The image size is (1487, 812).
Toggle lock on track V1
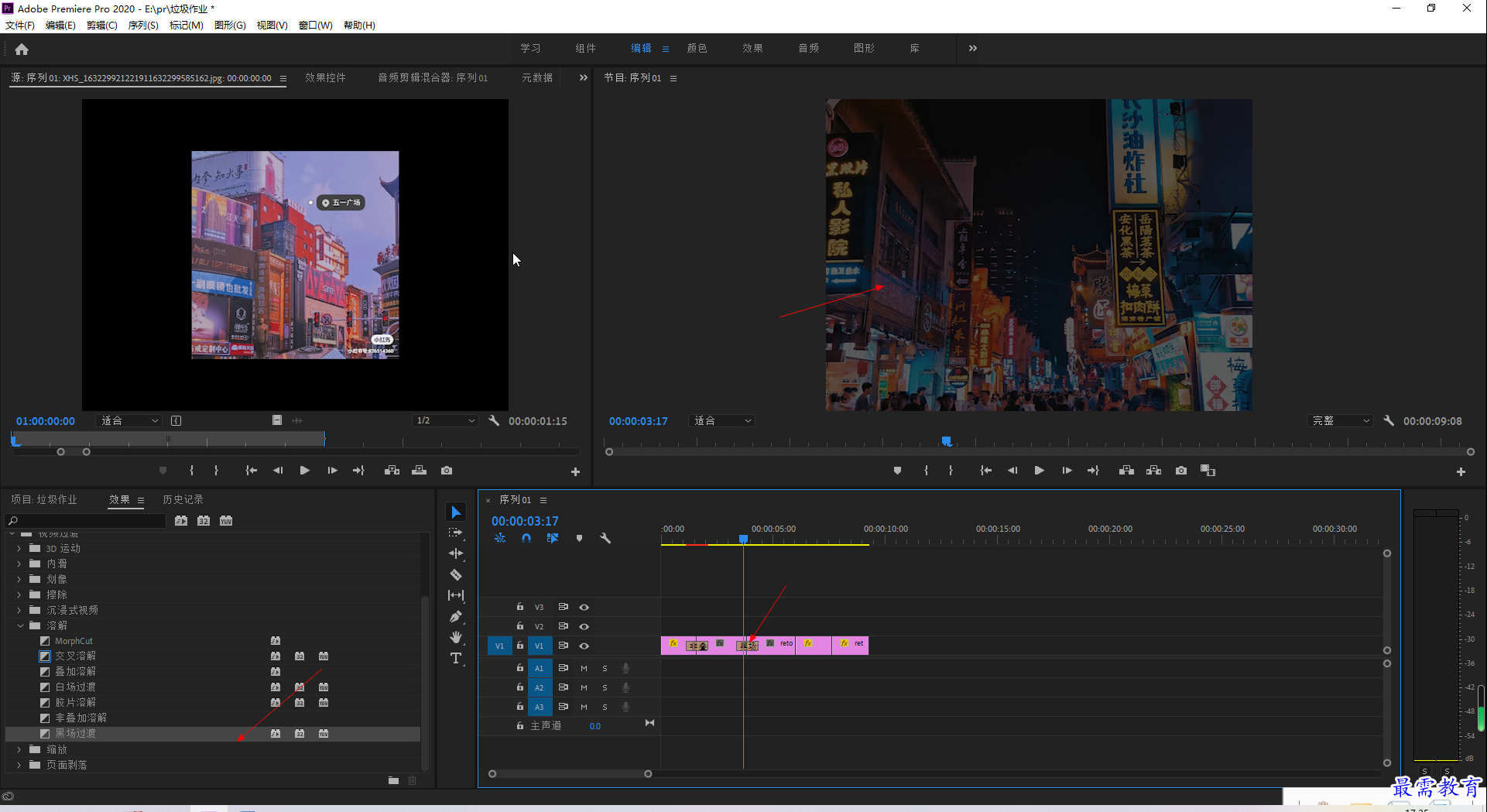[x=520, y=645]
